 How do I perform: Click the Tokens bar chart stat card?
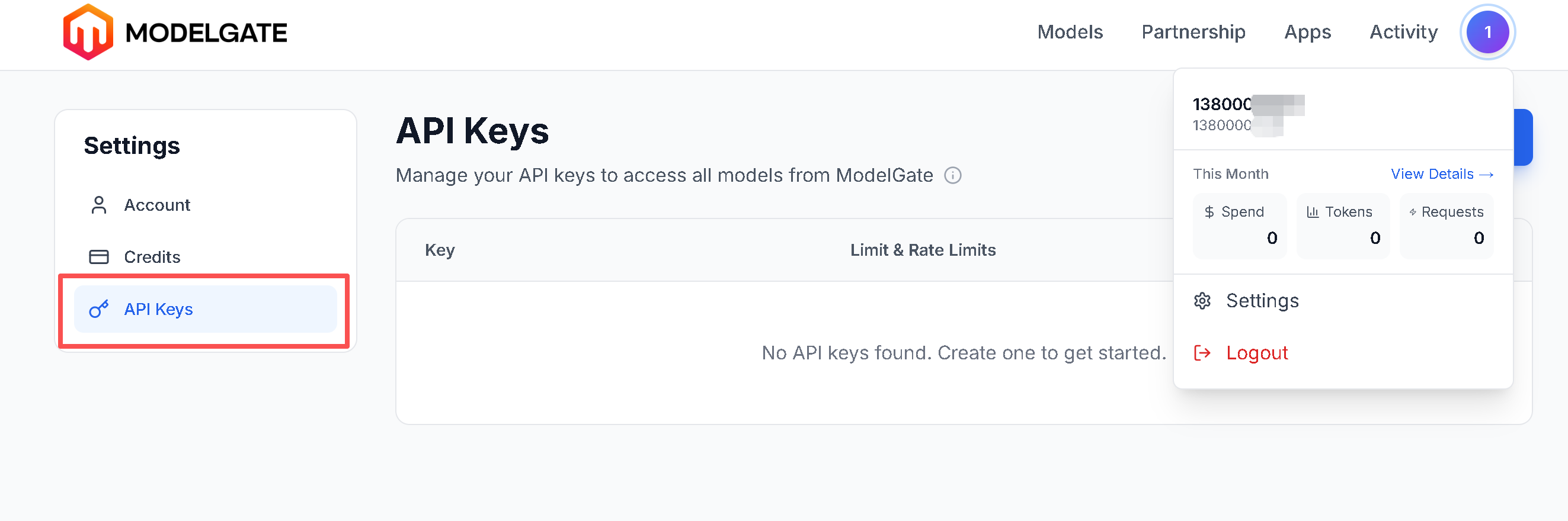tap(1343, 226)
